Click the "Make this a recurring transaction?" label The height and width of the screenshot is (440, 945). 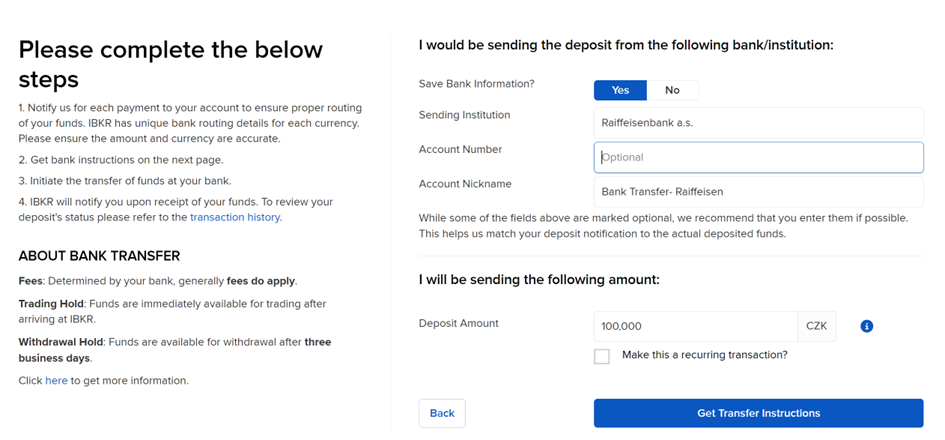point(704,354)
